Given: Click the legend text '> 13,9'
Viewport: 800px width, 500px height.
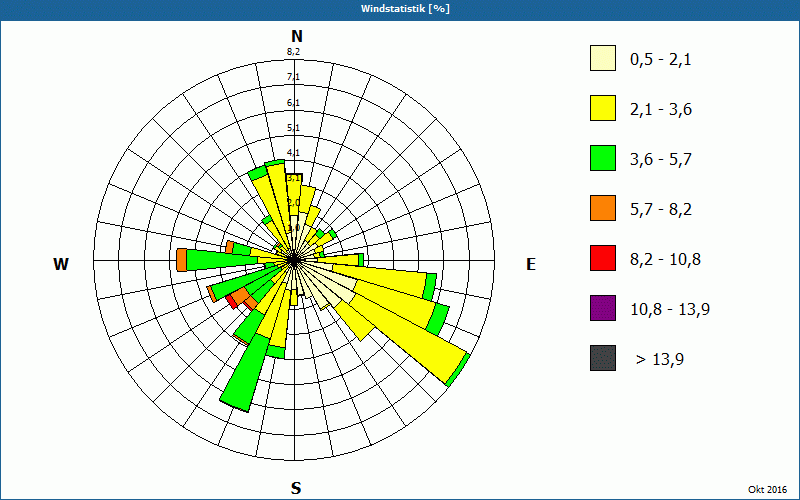Looking at the screenshot, I should pos(660,360).
